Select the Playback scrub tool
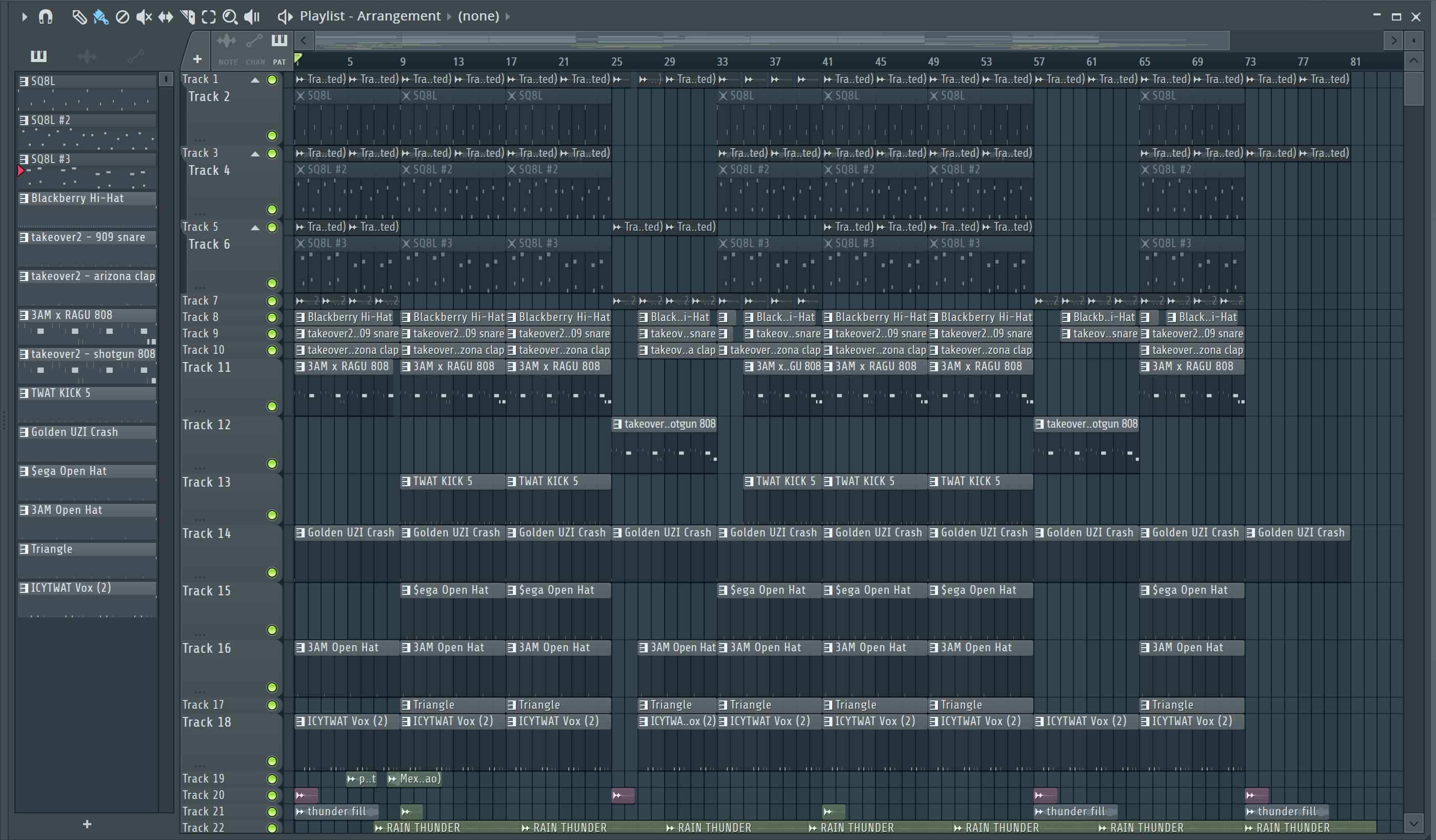Viewport: 1436px width, 840px height. tap(252, 16)
